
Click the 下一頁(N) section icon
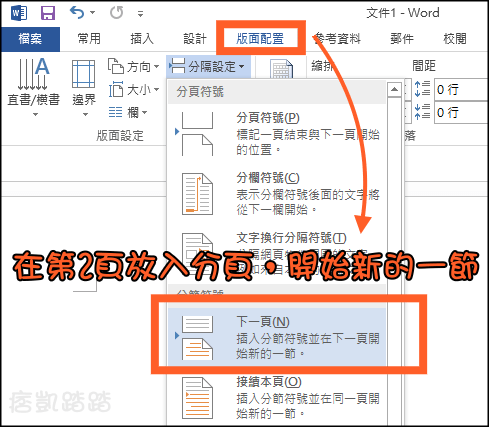pyautogui.click(x=197, y=337)
